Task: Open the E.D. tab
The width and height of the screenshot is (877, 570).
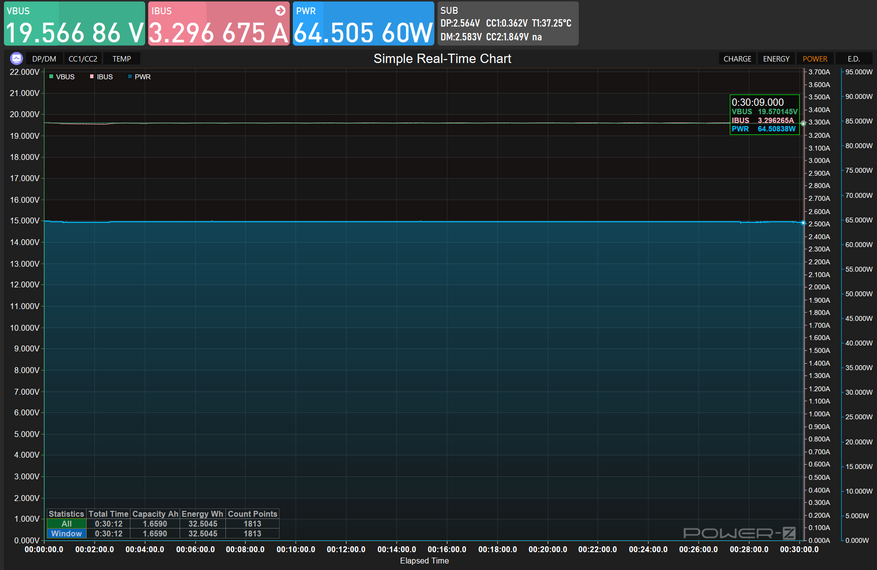Action: click(x=854, y=59)
